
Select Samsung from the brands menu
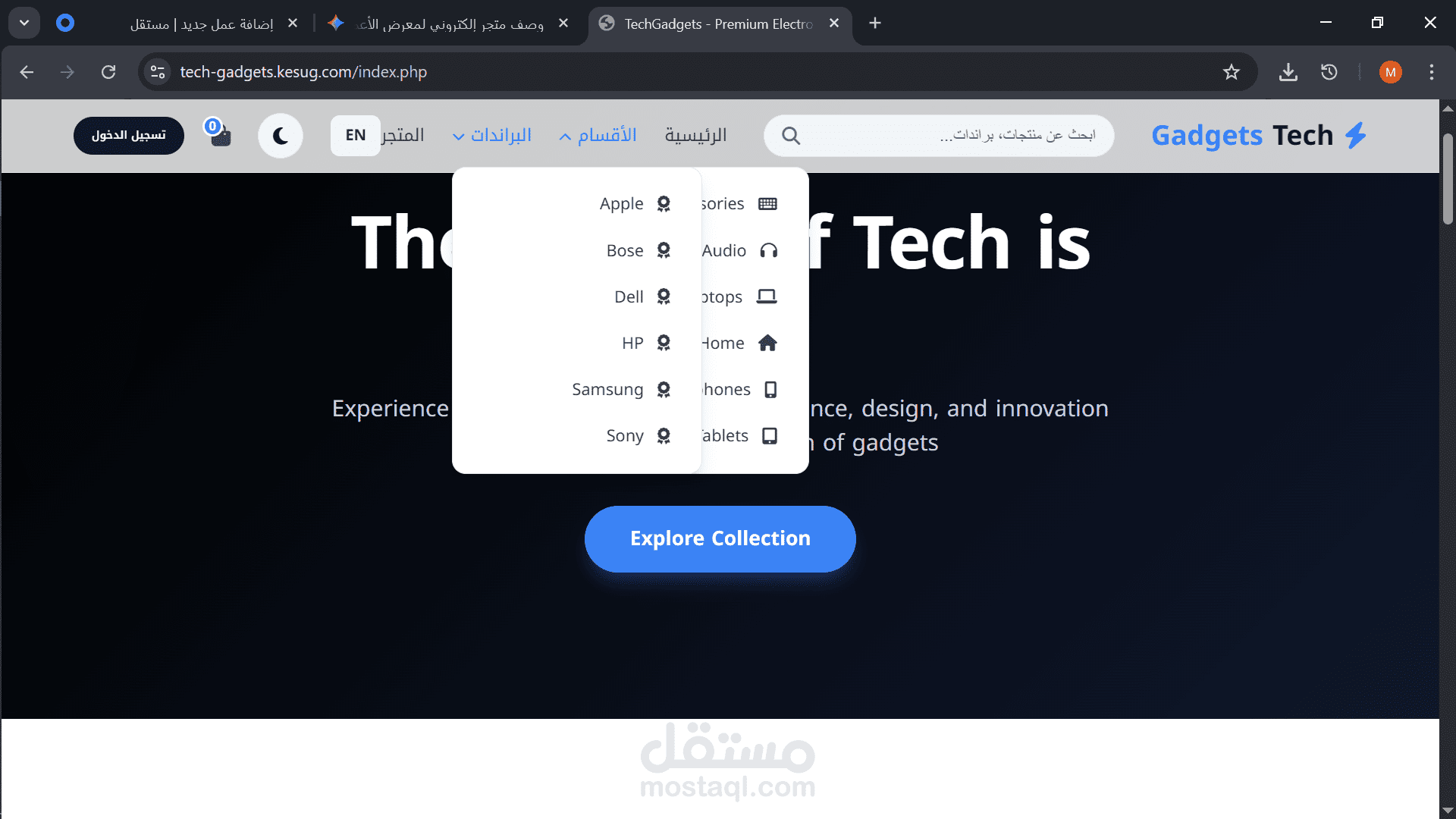622,389
